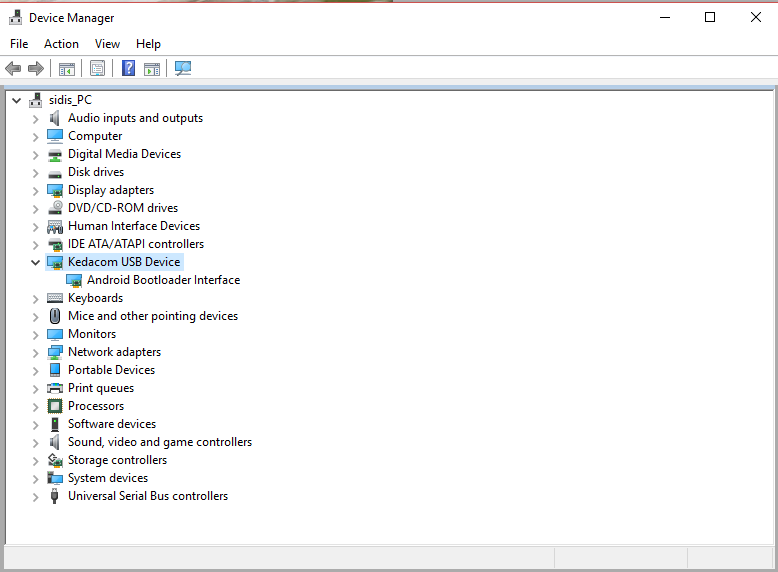This screenshot has width=778, height=572.
Task: Expand the Network adapters category
Action: pyautogui.click(x=36, y=352)
